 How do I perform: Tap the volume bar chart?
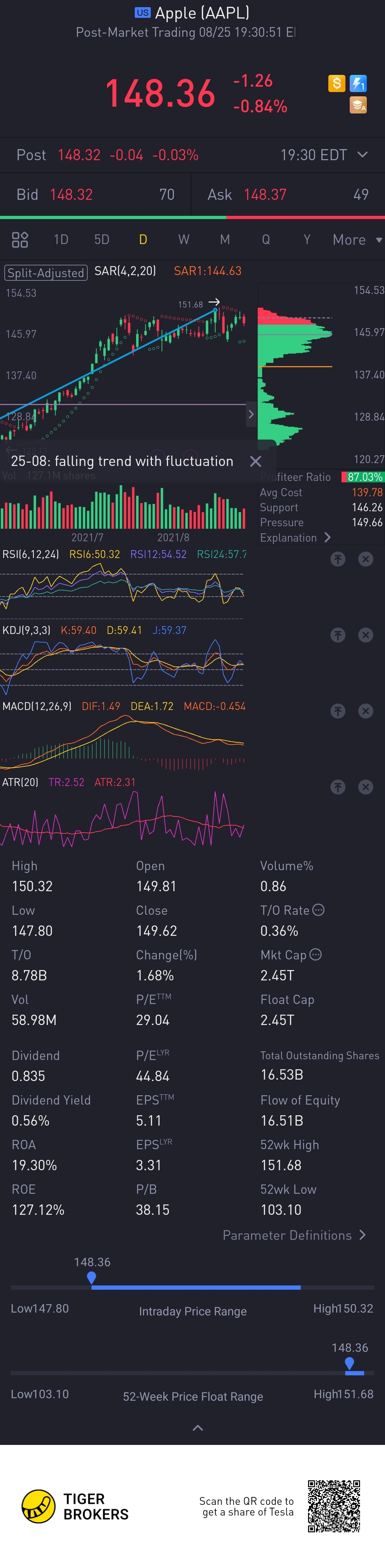pos(123,507)
